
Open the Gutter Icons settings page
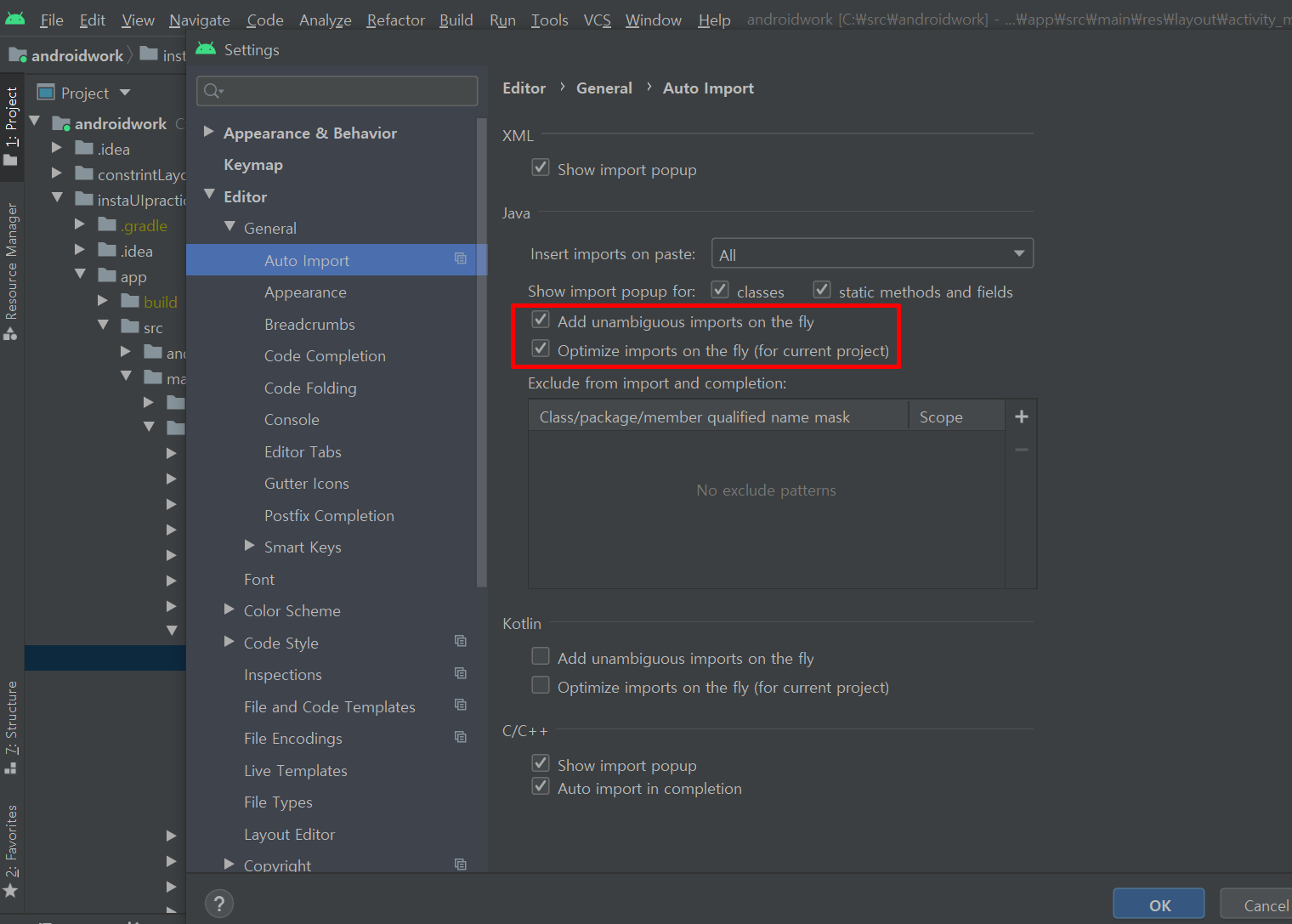tap(306, 483)
